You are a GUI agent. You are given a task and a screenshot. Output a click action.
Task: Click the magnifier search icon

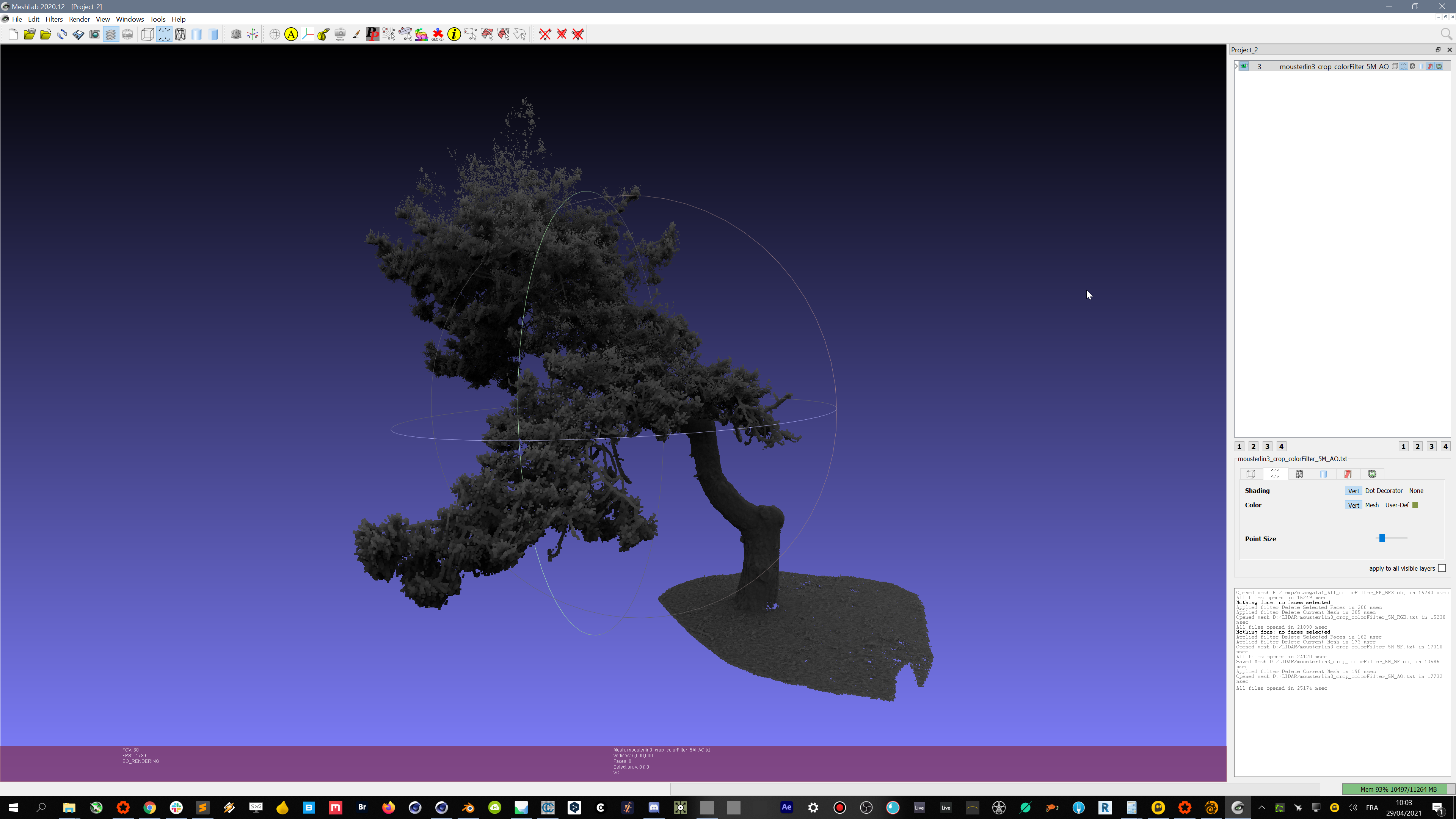pyautogui.click(x=1447, y=35)
